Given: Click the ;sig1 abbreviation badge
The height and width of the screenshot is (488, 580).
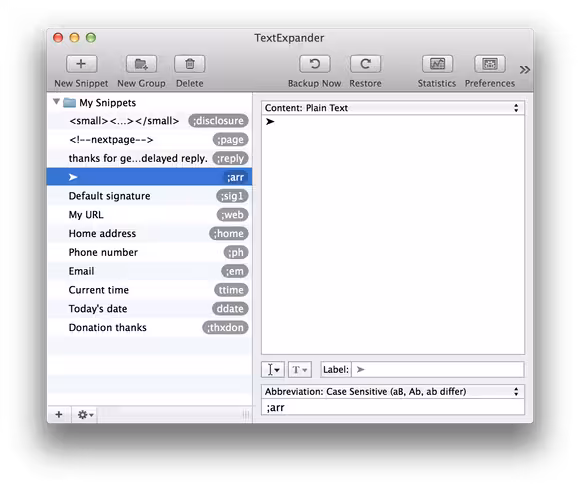Looking at the screenshot, I should pyautogui.click(x=232, y=196).
